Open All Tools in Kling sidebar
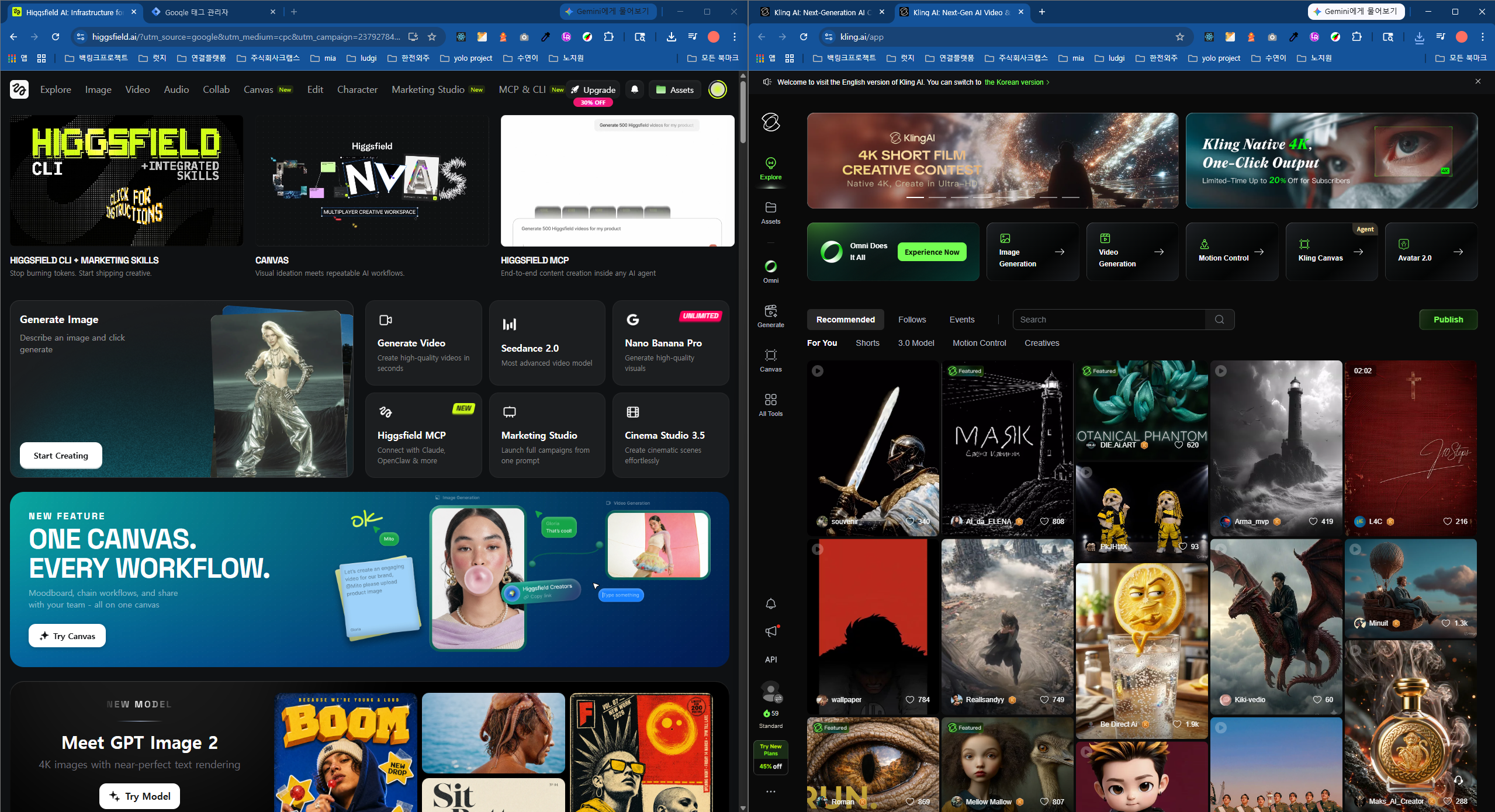This screenshot has height=812, width=1495. (770, 405)
